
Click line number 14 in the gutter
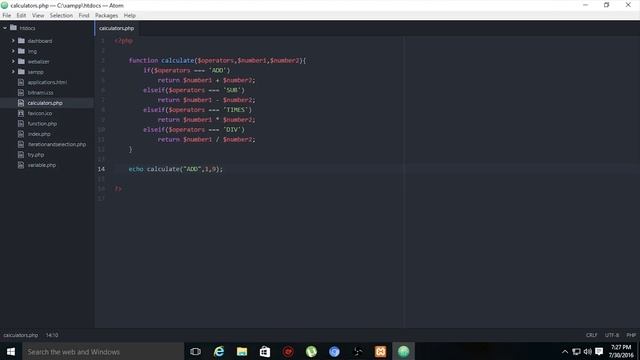(101, 169)
